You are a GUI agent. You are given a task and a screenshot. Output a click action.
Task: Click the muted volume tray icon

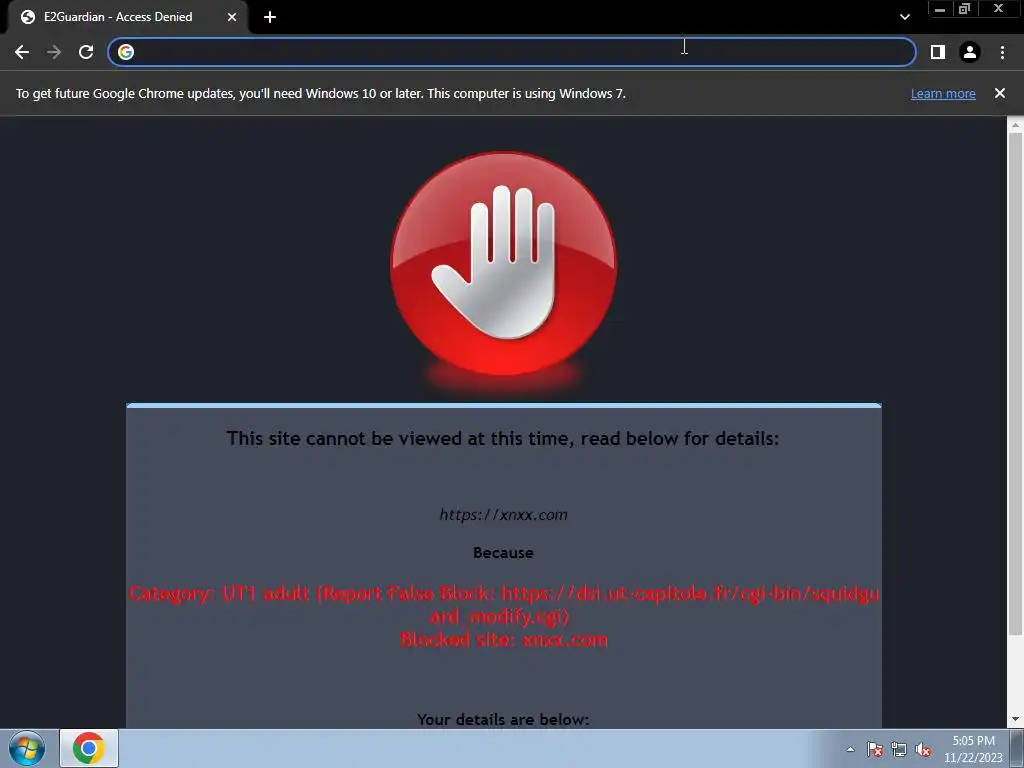[923, 750]
